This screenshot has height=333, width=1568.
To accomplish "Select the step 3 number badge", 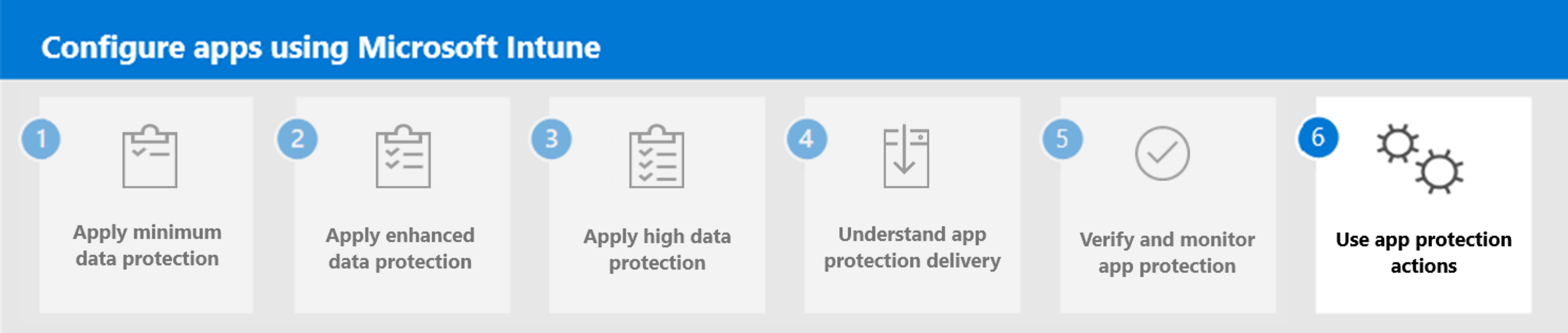I will pos(552,139).
